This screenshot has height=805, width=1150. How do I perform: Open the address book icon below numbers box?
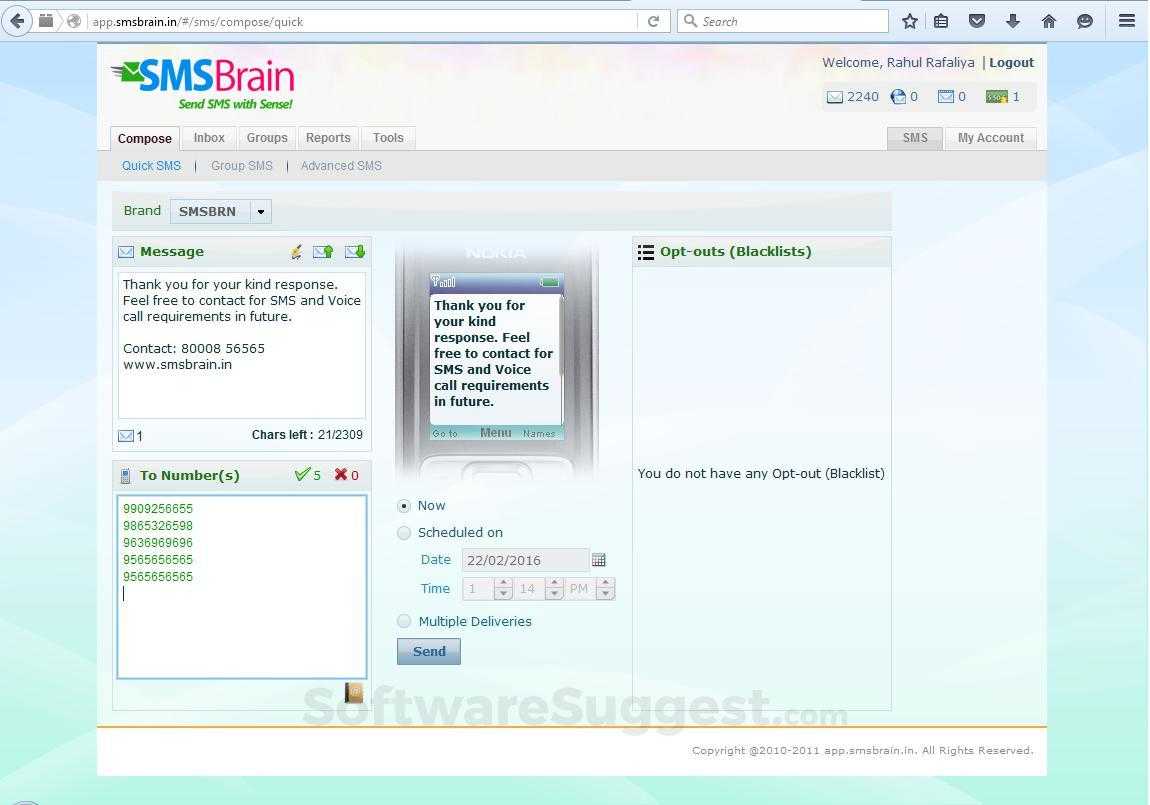(354, 692)
